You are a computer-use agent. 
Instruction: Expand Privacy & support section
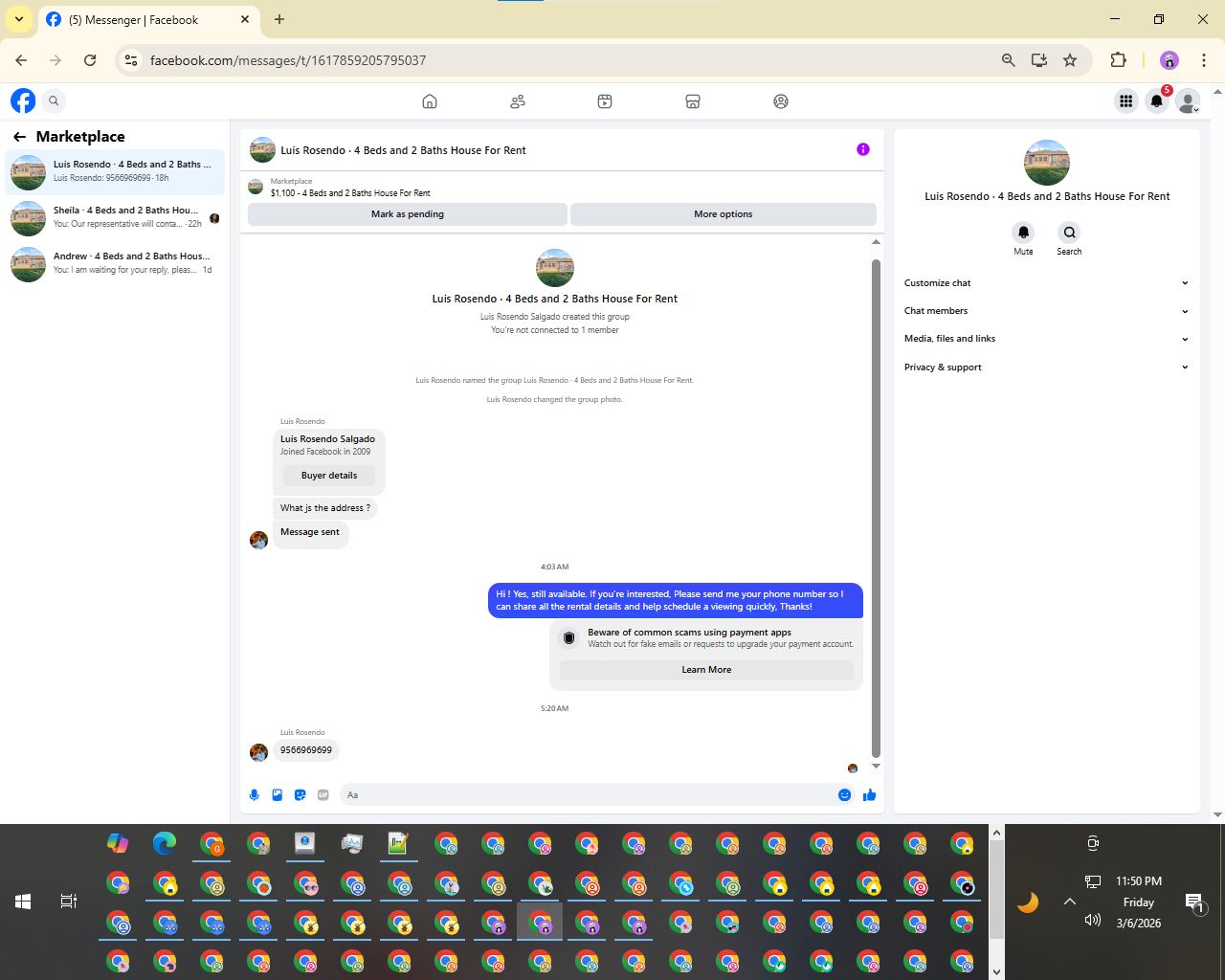1046,367
